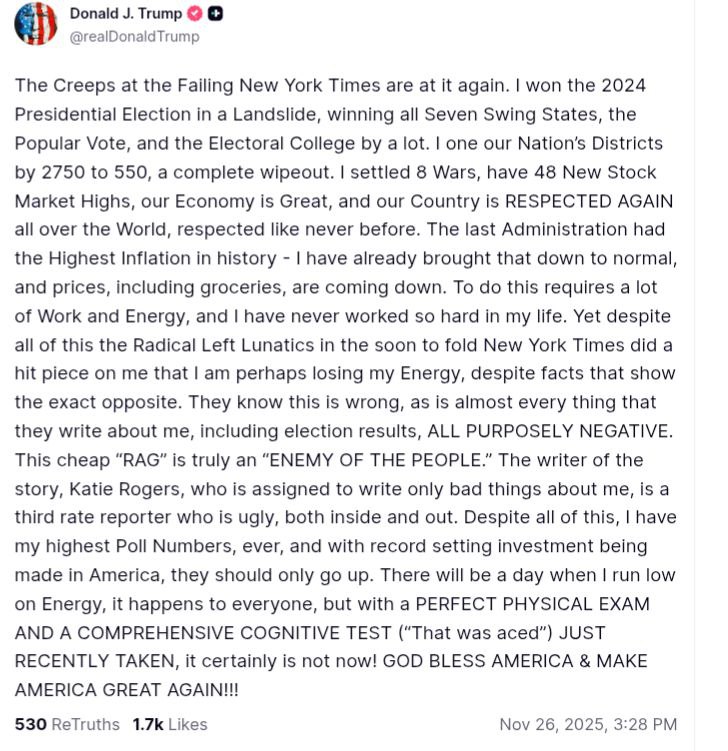Click the red verified checkmark badge
Screen dimensions: 728x751
point(197,14)
